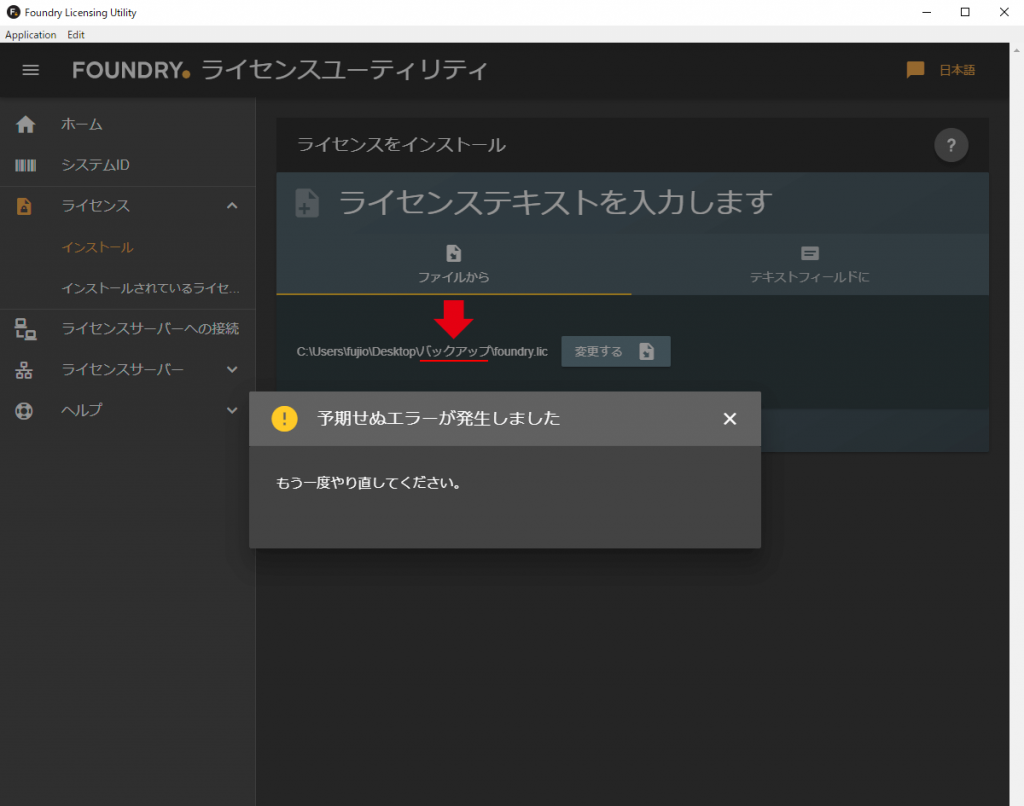This screenshot has height=806, width=1024.
Task: Click the license server network icon
Action: click(24, 370)
